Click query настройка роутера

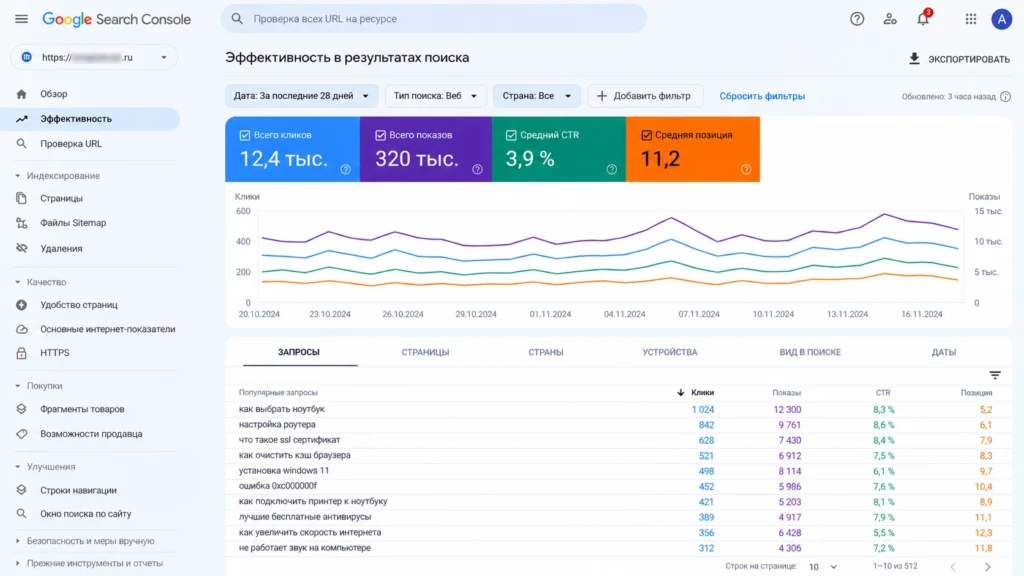(x=277, y=424)
